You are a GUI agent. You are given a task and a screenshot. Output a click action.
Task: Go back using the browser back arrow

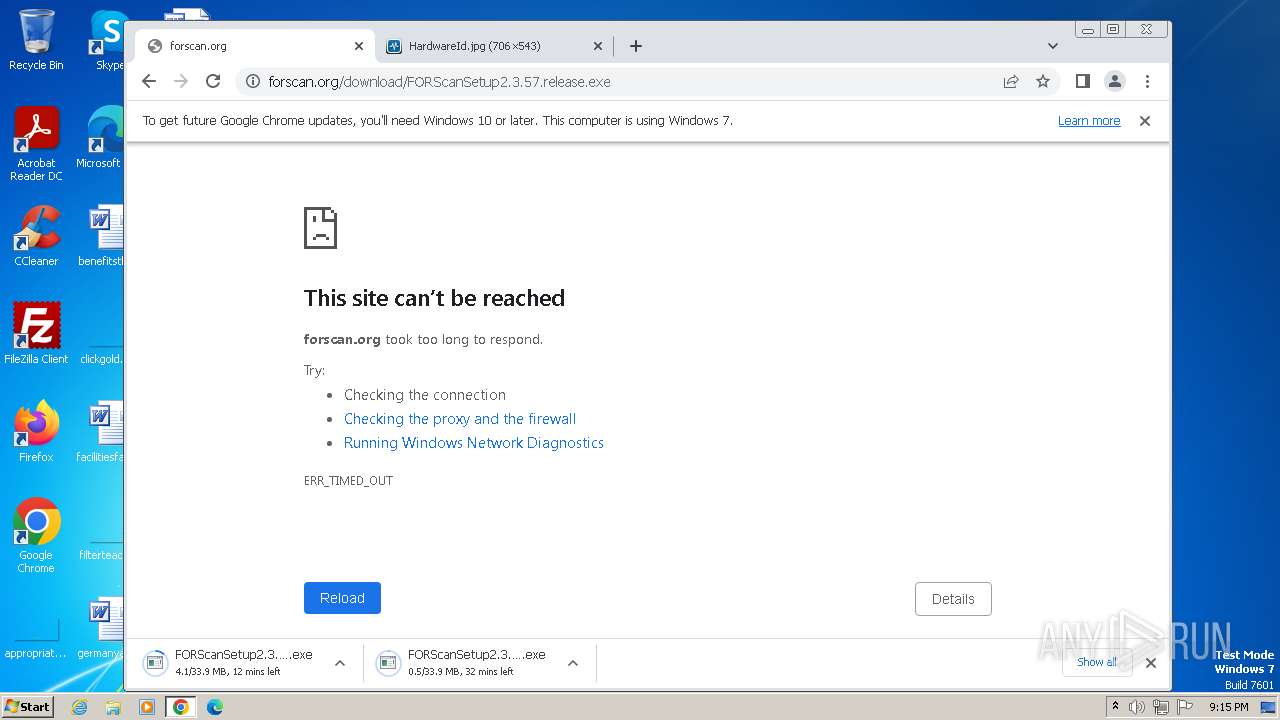(149, 81)
